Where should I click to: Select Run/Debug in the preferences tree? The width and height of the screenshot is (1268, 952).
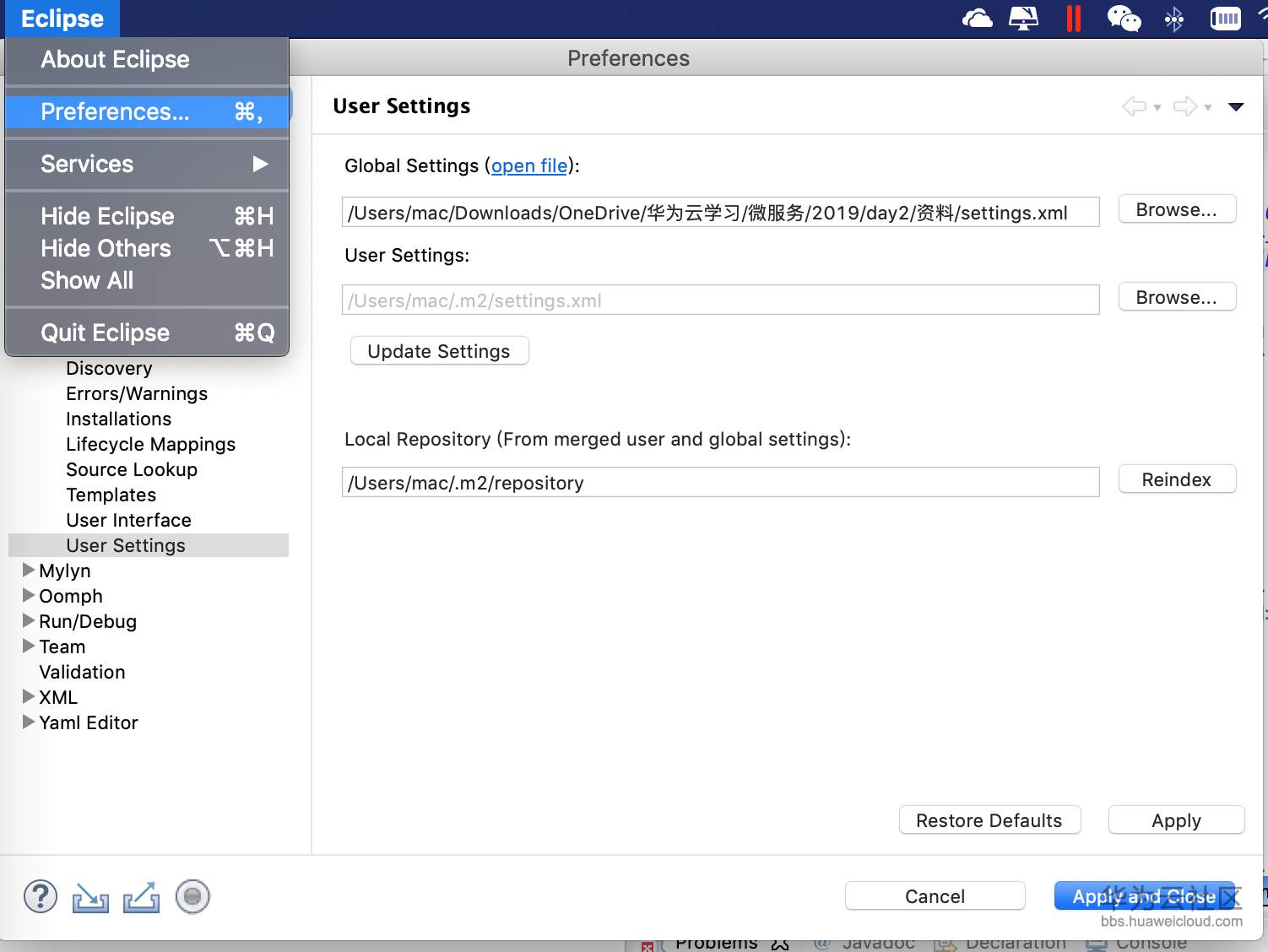click(88, 621)
